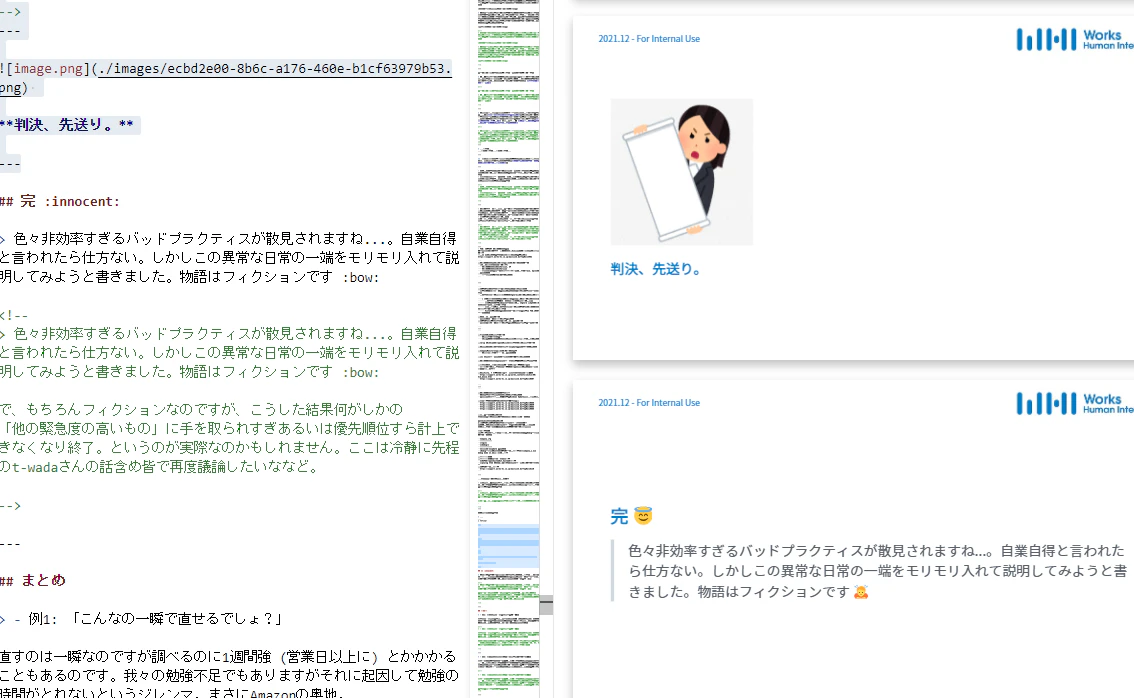The height and width of the screenshot is (698, 1134).
Task: Click the '判決、先送り。' caption in the preview
Action: (x=656, y=269)
